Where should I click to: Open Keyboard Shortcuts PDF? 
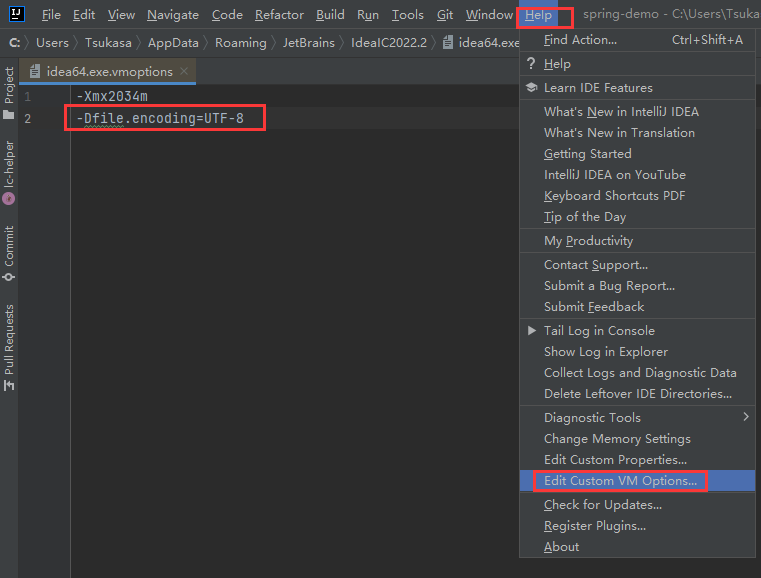637,196
